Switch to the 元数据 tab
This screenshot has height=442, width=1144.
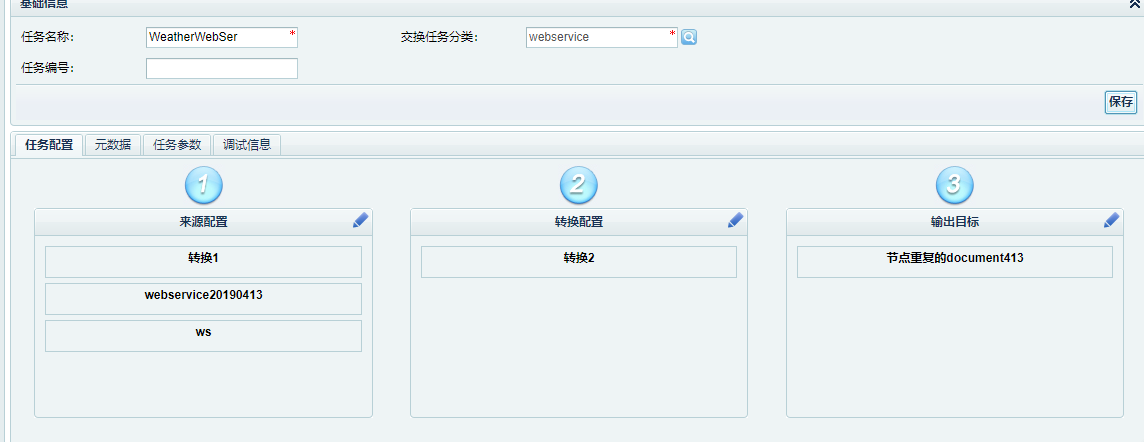click(x=113, y=144)
